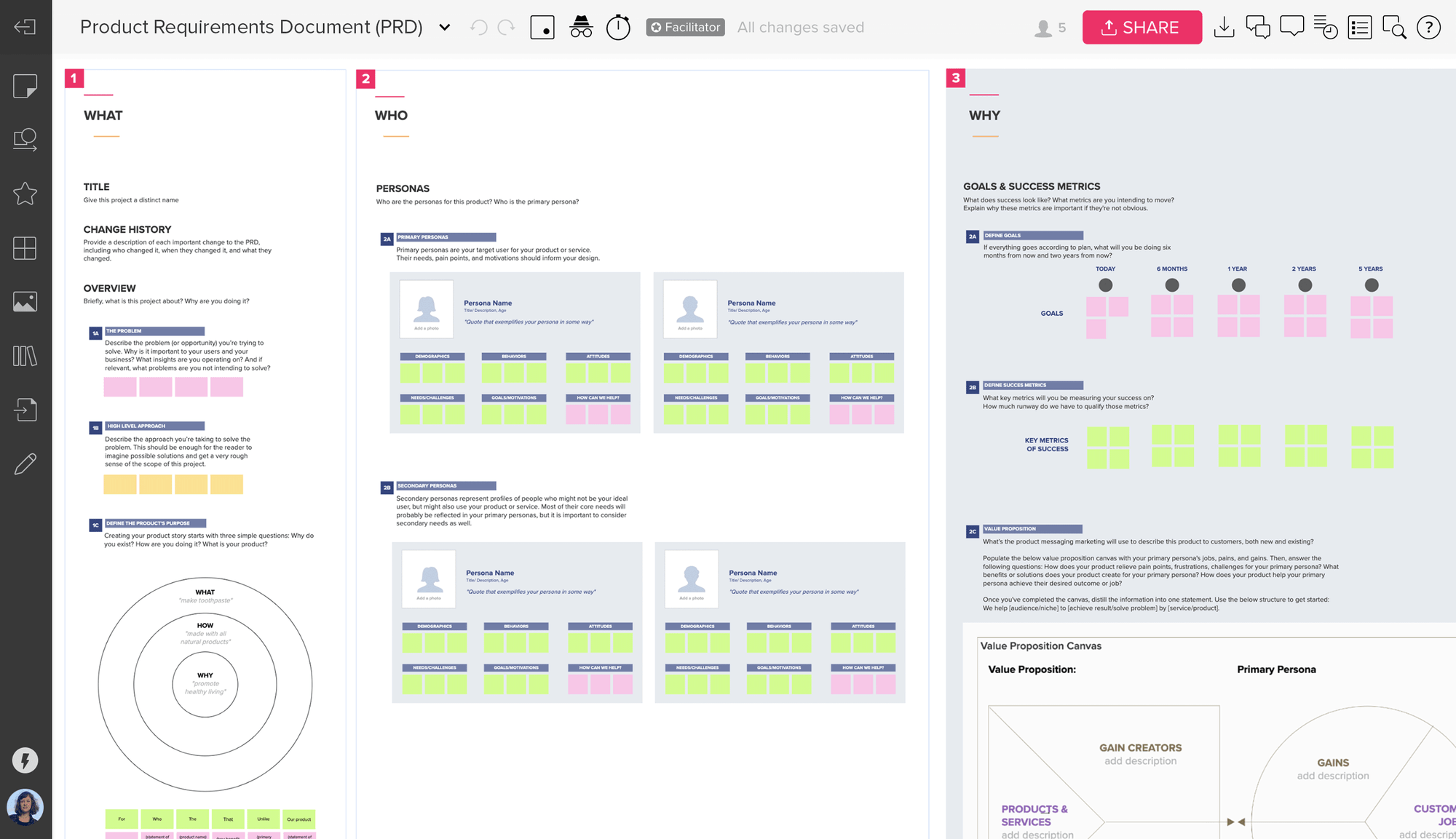This screenshot has width=1456, height=839.
Task: Export the mural using the download icon
Action: tap(1224, 27)
